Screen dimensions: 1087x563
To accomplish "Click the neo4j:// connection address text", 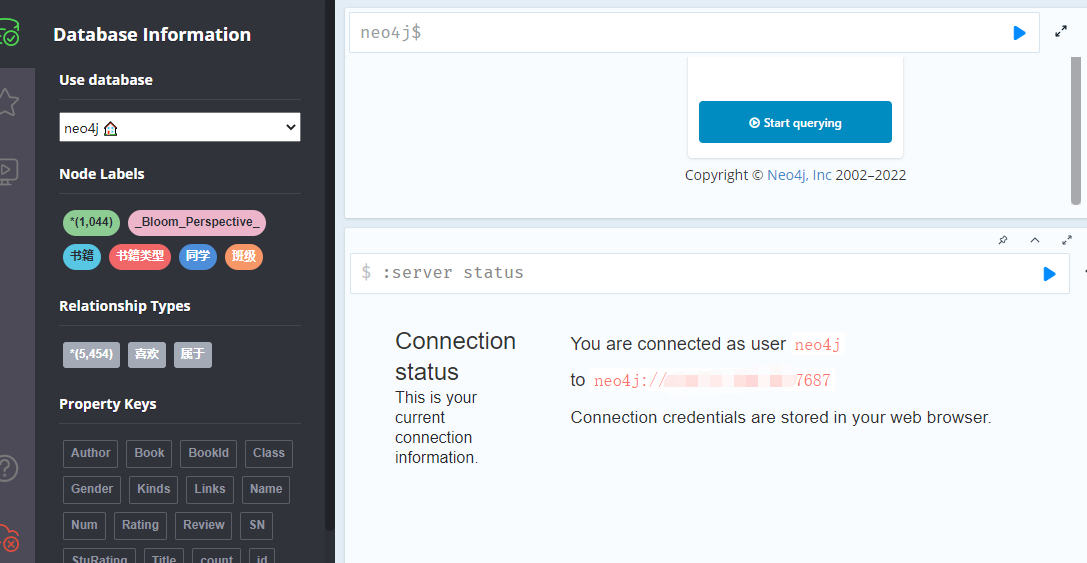I will pyautogui.click(x=712, y=381).
